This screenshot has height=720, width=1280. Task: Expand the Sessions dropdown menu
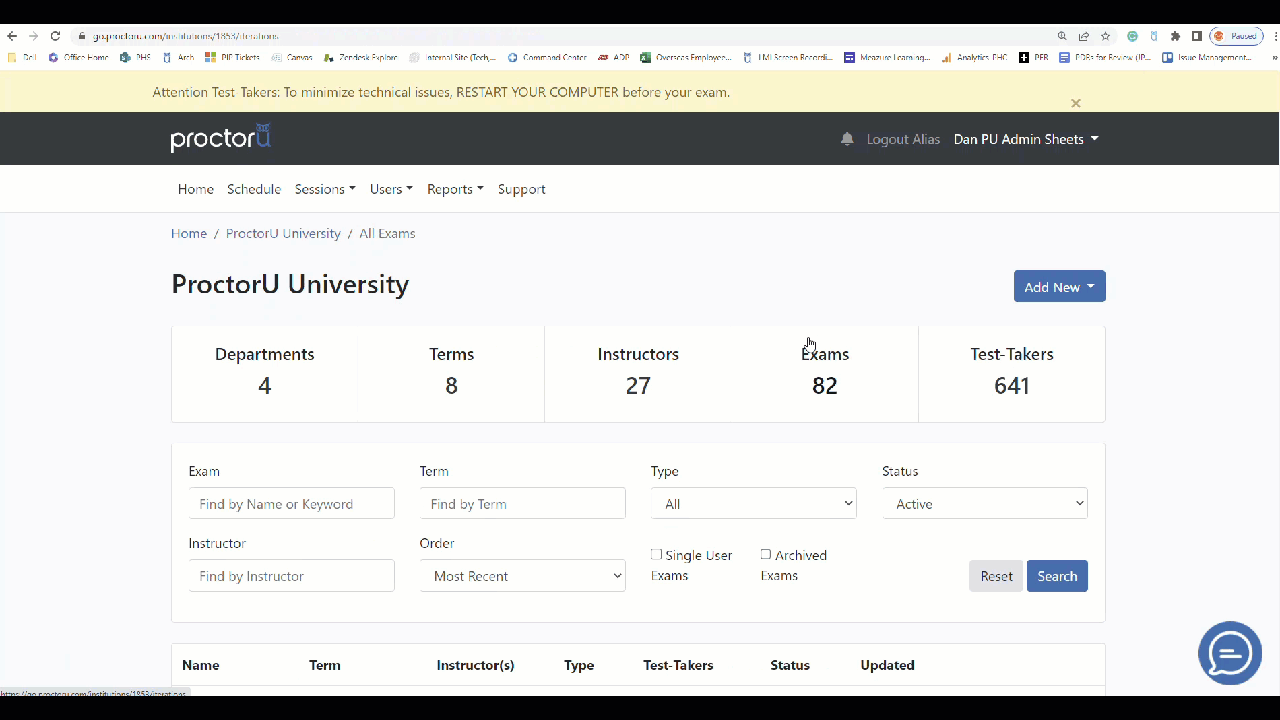[325, 189]
